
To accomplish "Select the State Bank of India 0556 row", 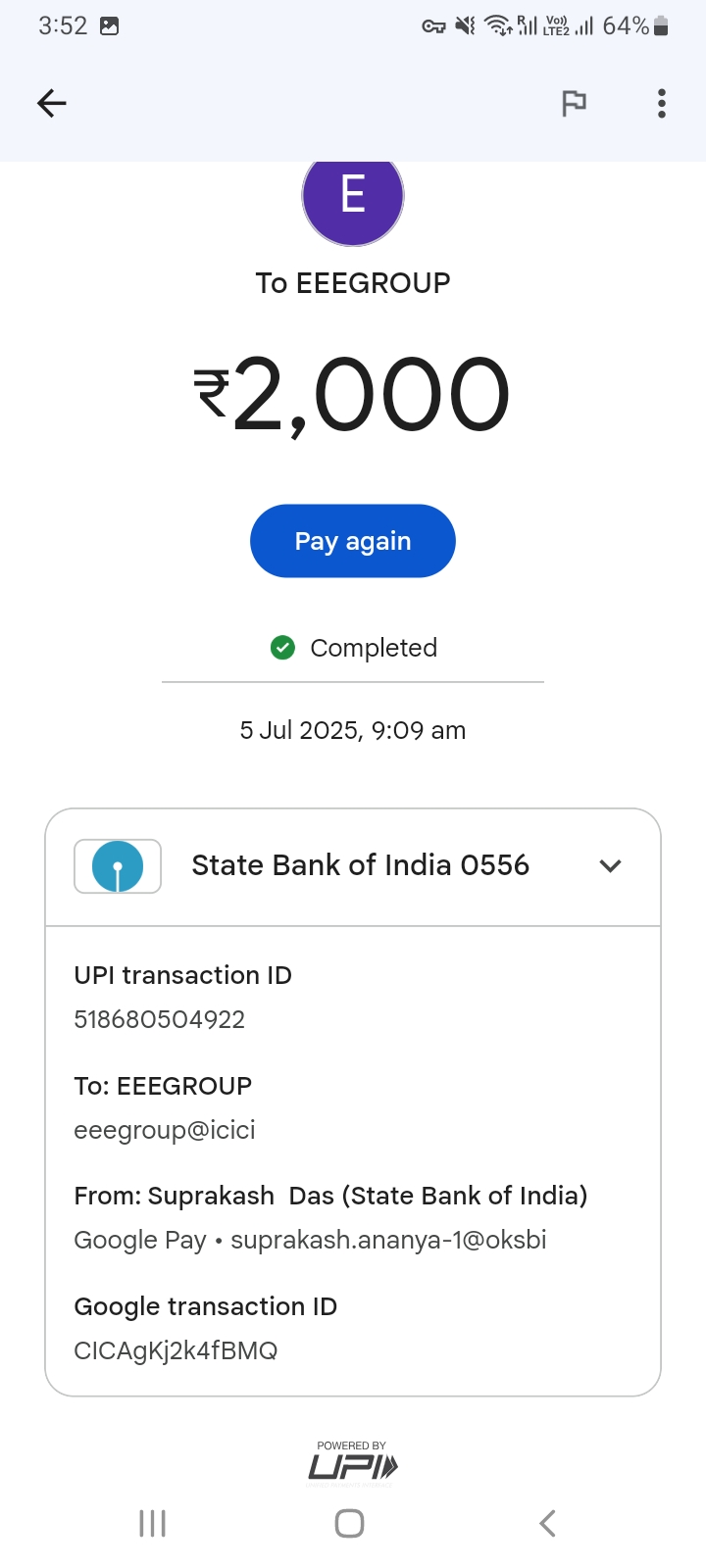I will tap(360, 866).
